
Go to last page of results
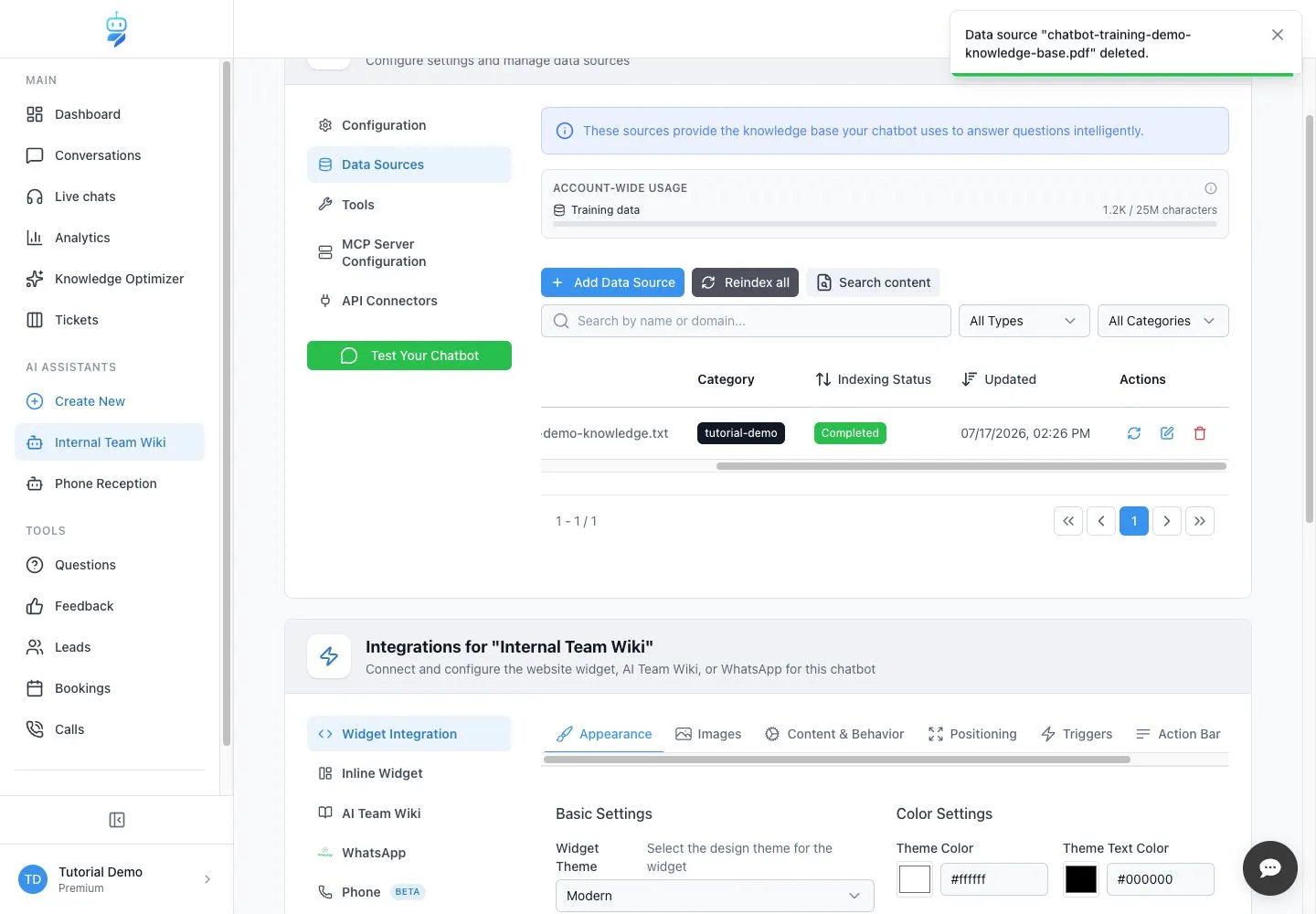[x=1200, y=521]
